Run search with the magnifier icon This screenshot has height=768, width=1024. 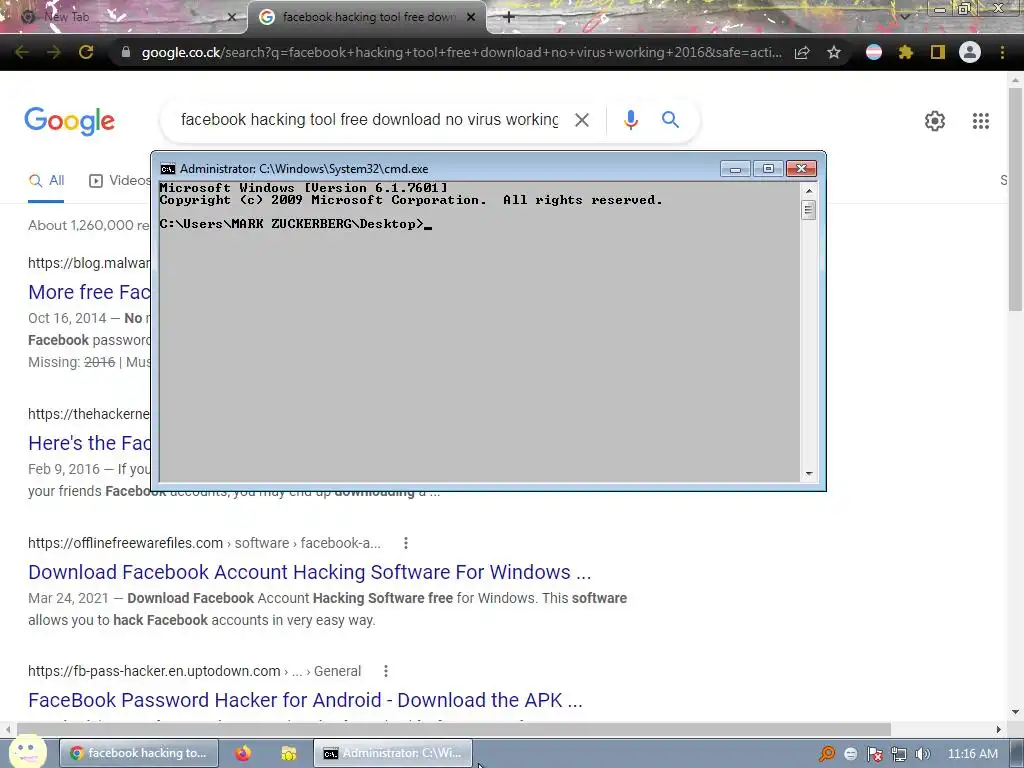(670, 120)
